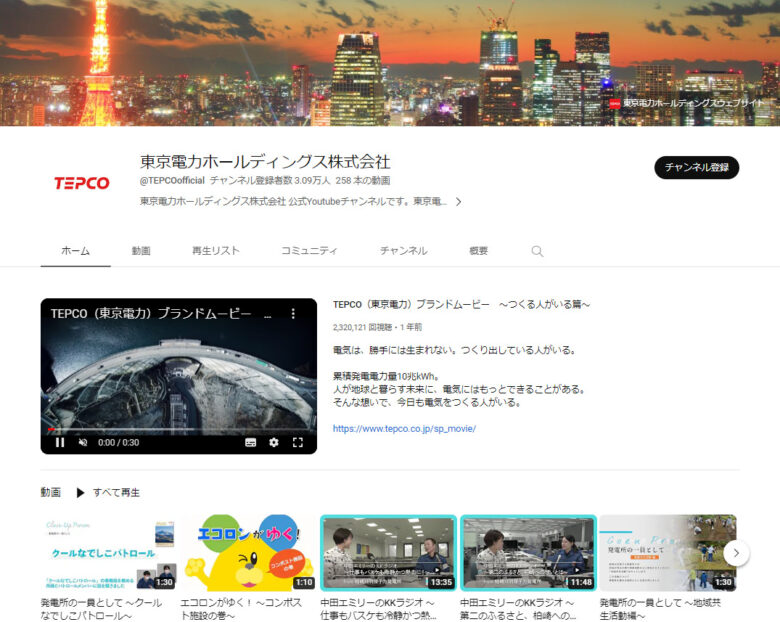Click the title 中田エミリーのKKラジオ～仕事もバスケも
Image resolution: width=780 pixels, height=622 pixels.
tap(379, 609)
